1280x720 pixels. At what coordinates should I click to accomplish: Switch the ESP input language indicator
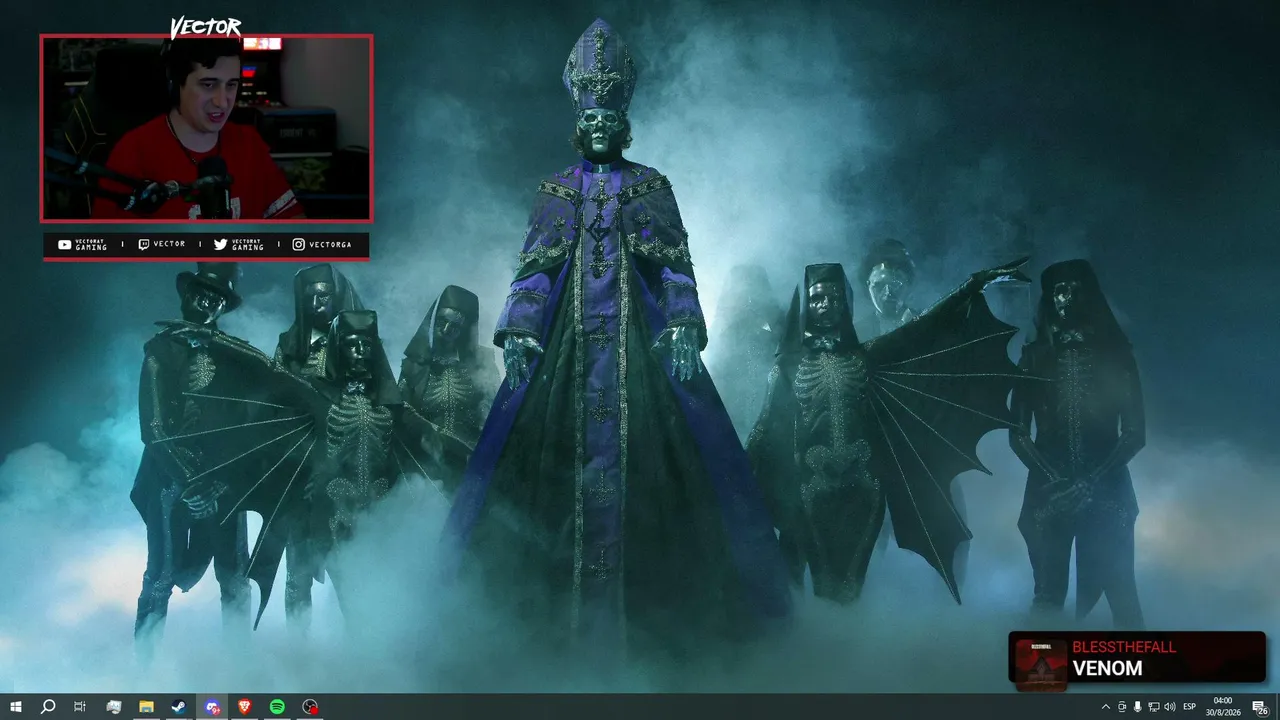1190,707
